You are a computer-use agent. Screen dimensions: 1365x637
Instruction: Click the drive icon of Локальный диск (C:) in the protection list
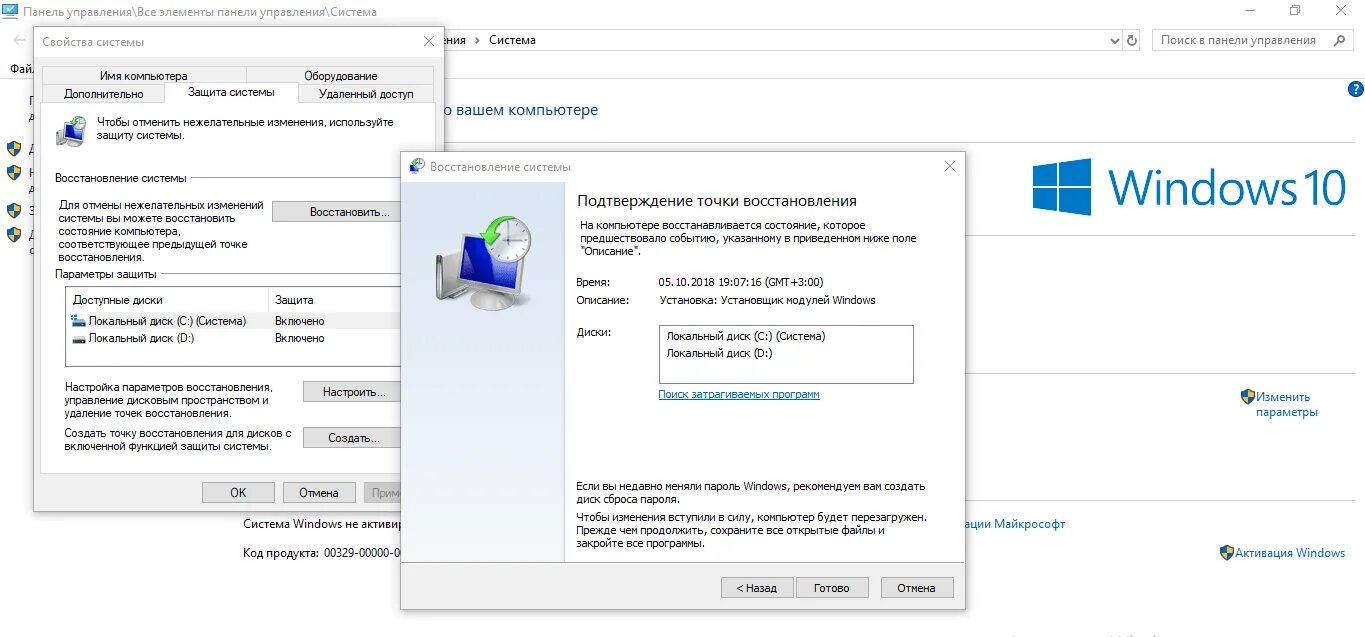click(x=79, y=321)
